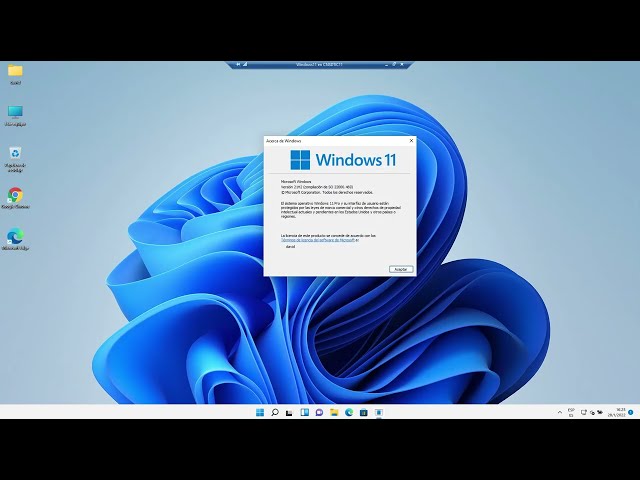Open Microsoft Store from the taskbar
Screen dimensions: 640x480
click(x=364, y=412)
